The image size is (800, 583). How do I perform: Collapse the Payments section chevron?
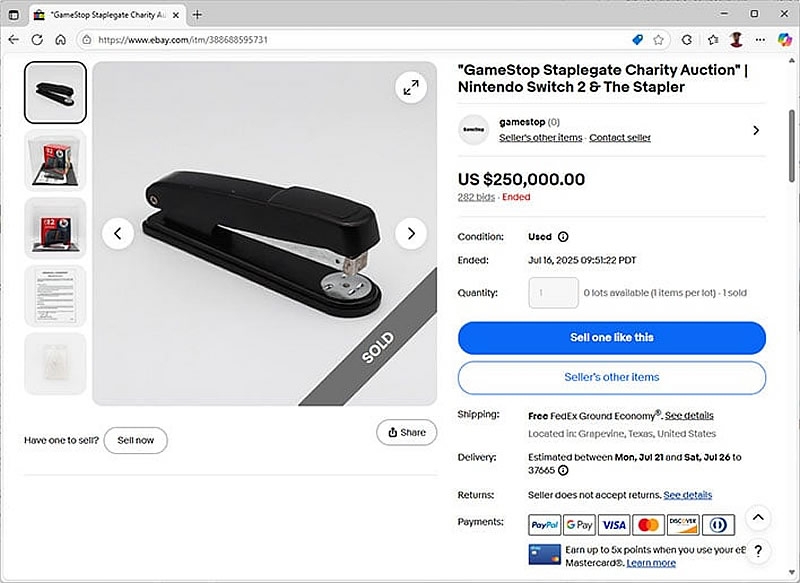(757, 517)
